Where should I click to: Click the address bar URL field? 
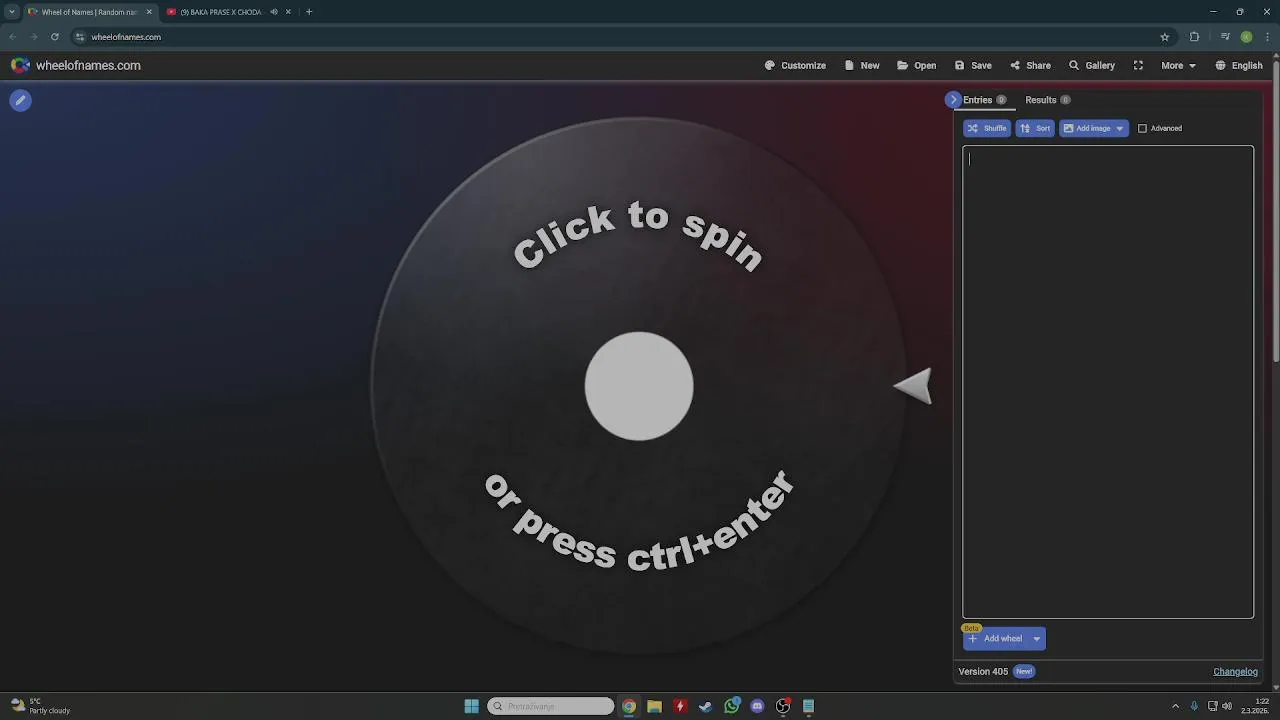click(620, 37)
